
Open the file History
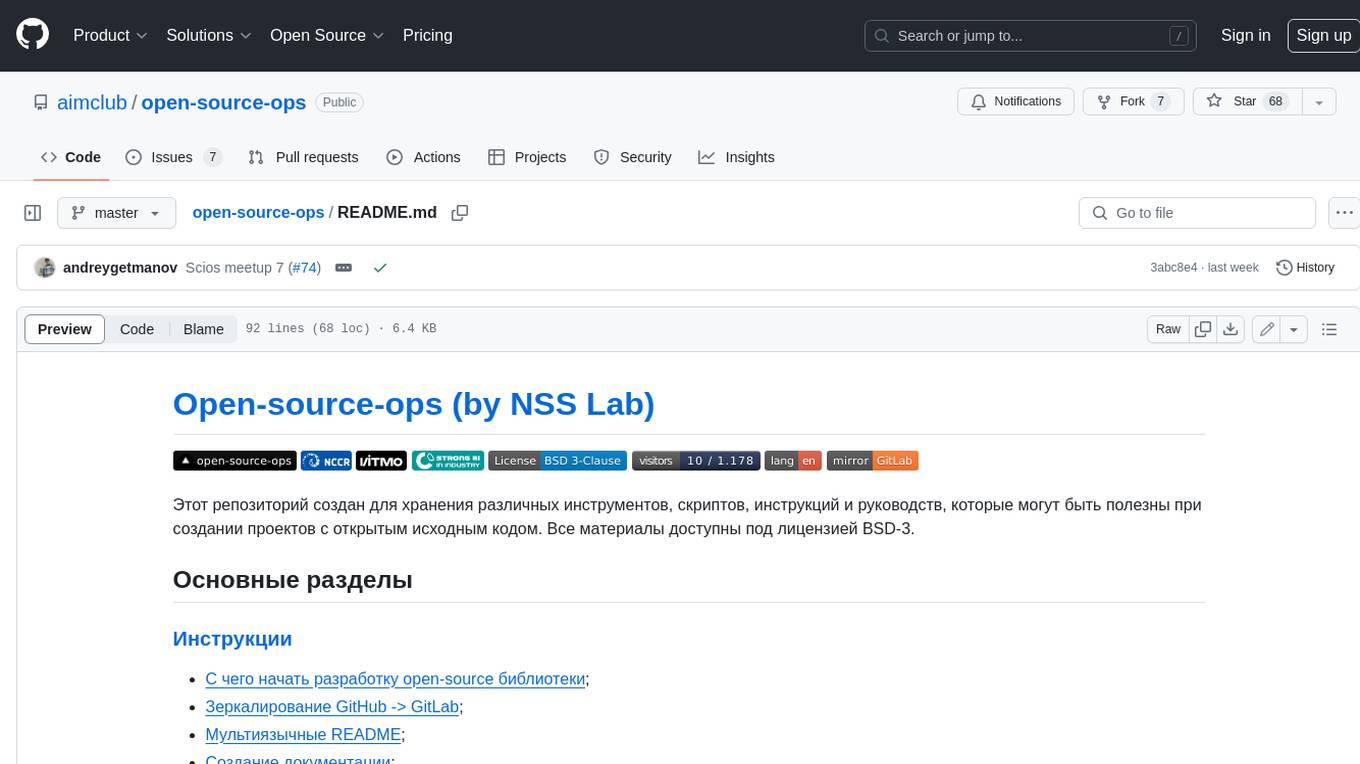1305,268
